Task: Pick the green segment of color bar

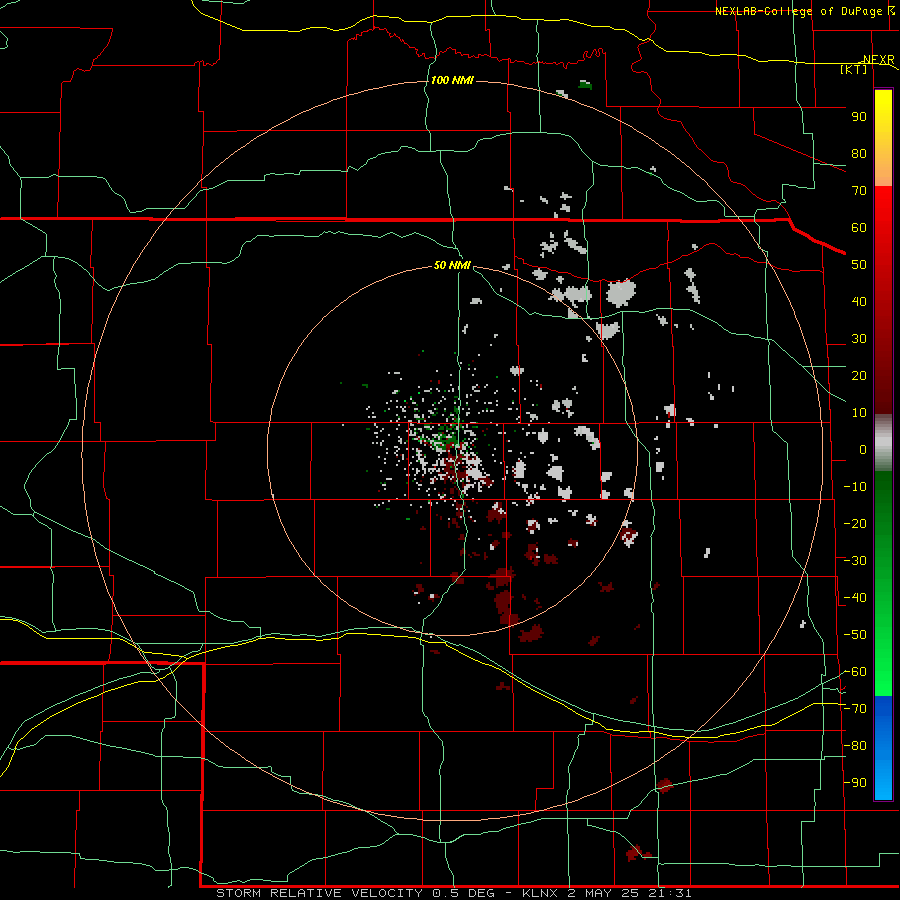Action: tap(883, 584)
